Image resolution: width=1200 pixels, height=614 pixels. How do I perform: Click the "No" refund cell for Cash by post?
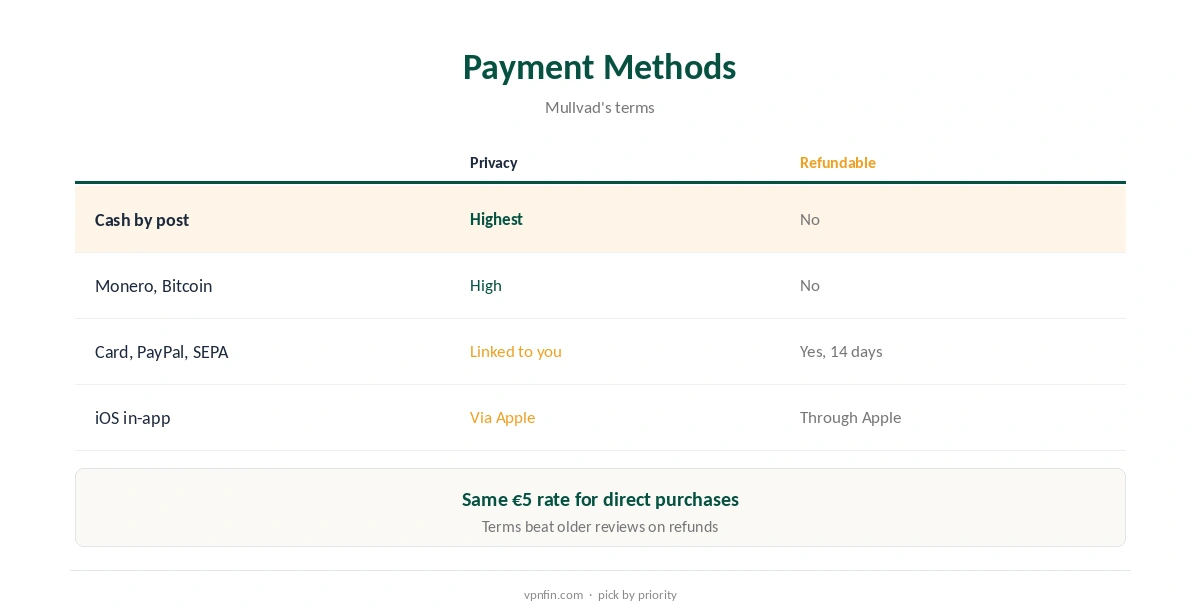tap(809, 219)
